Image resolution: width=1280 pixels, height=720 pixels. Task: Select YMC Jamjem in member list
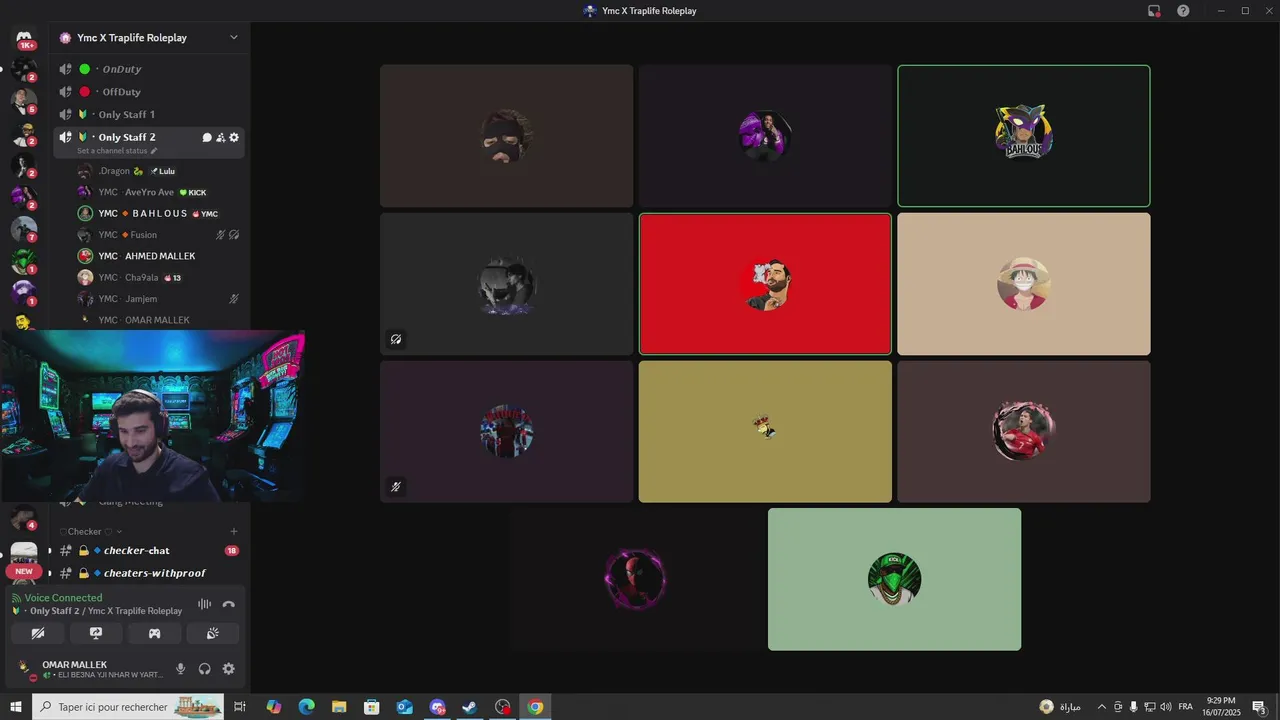click(158, 299)
